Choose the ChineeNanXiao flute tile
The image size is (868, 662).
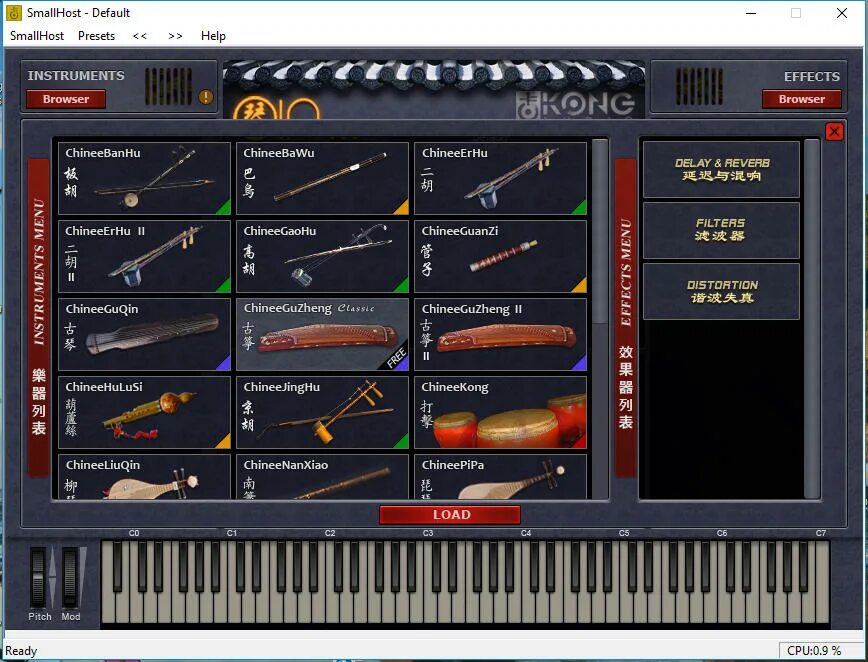[322, 477]
